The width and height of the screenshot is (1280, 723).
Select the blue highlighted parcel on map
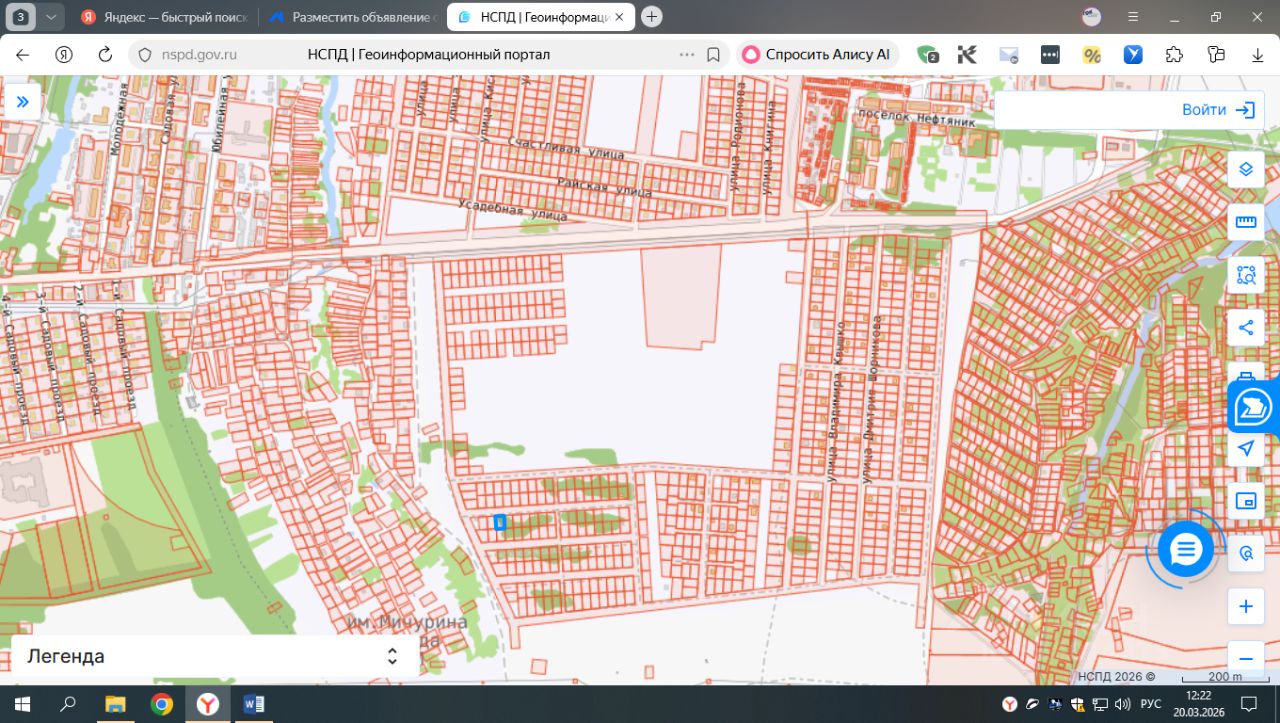click(500, 522)
